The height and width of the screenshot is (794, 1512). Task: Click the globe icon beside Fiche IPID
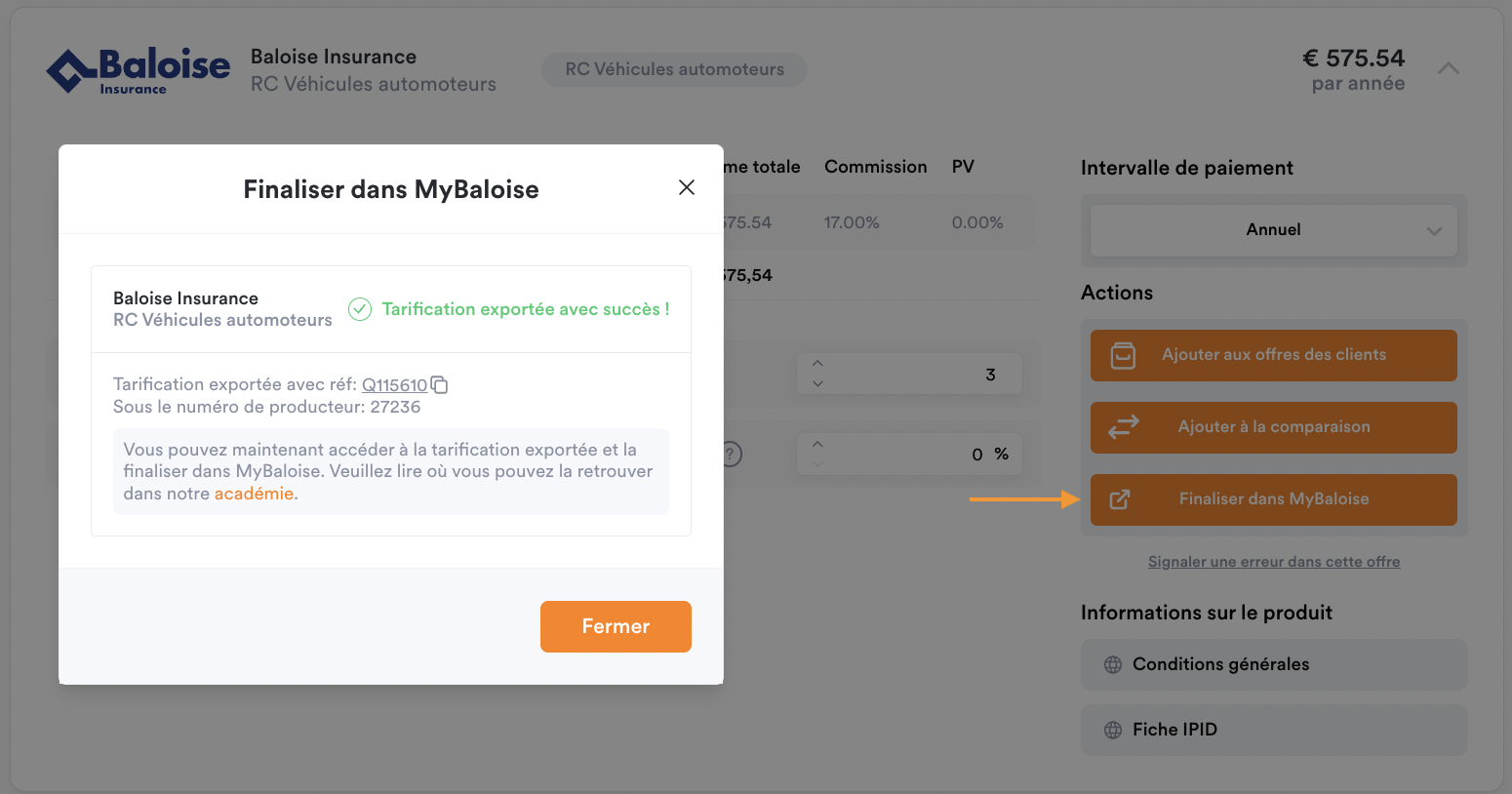[1113, 730]
